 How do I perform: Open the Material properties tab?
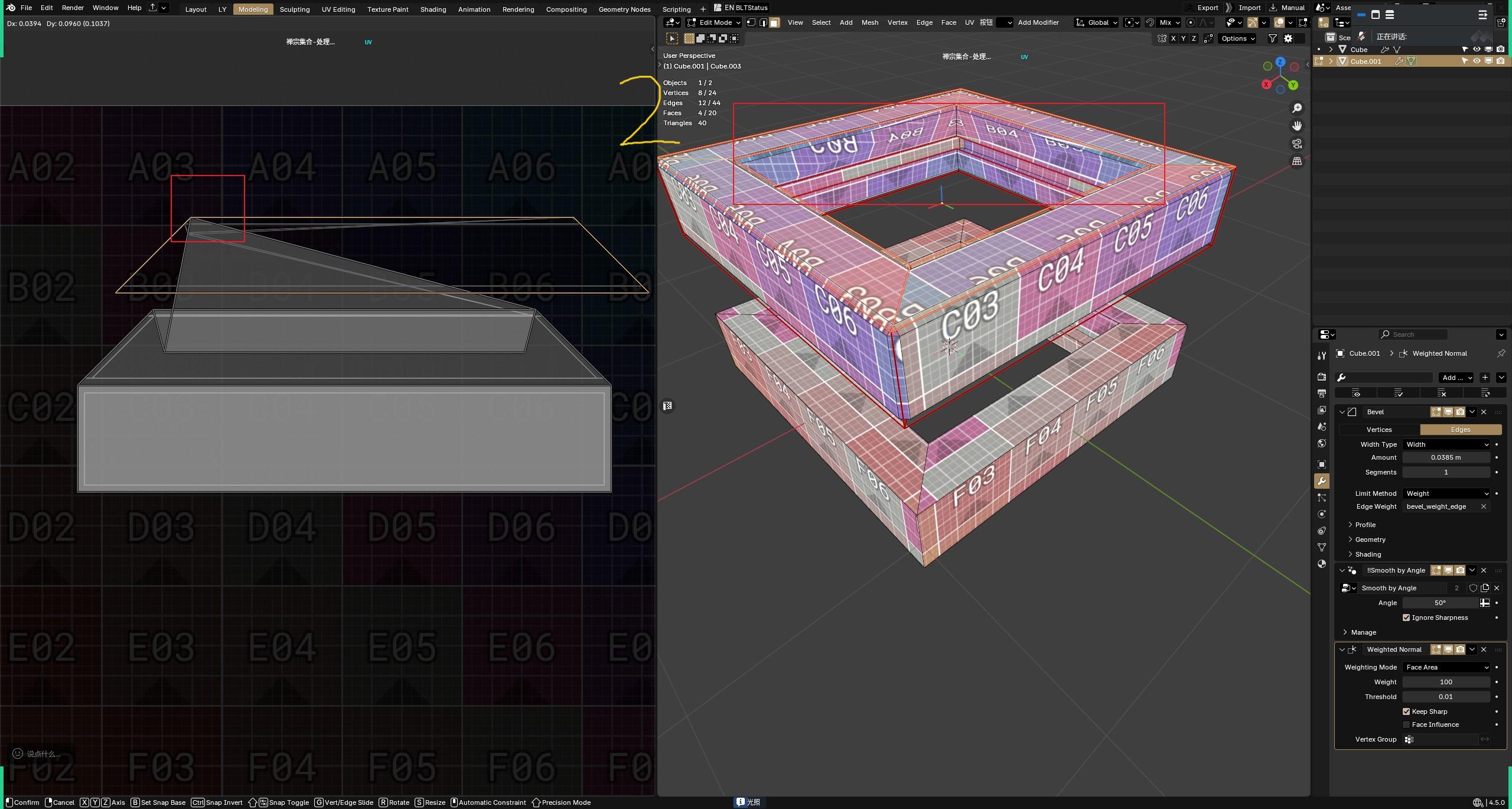pos(1322,564)
